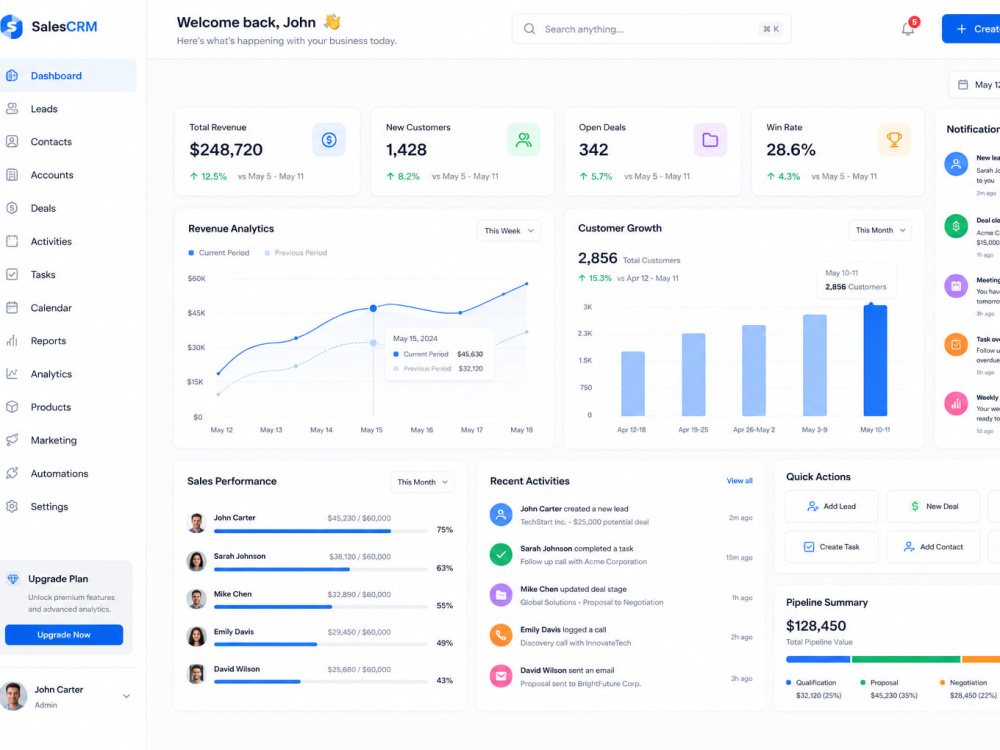
Task: Click the Open Deals folder icon
Action: click(710, 140)
